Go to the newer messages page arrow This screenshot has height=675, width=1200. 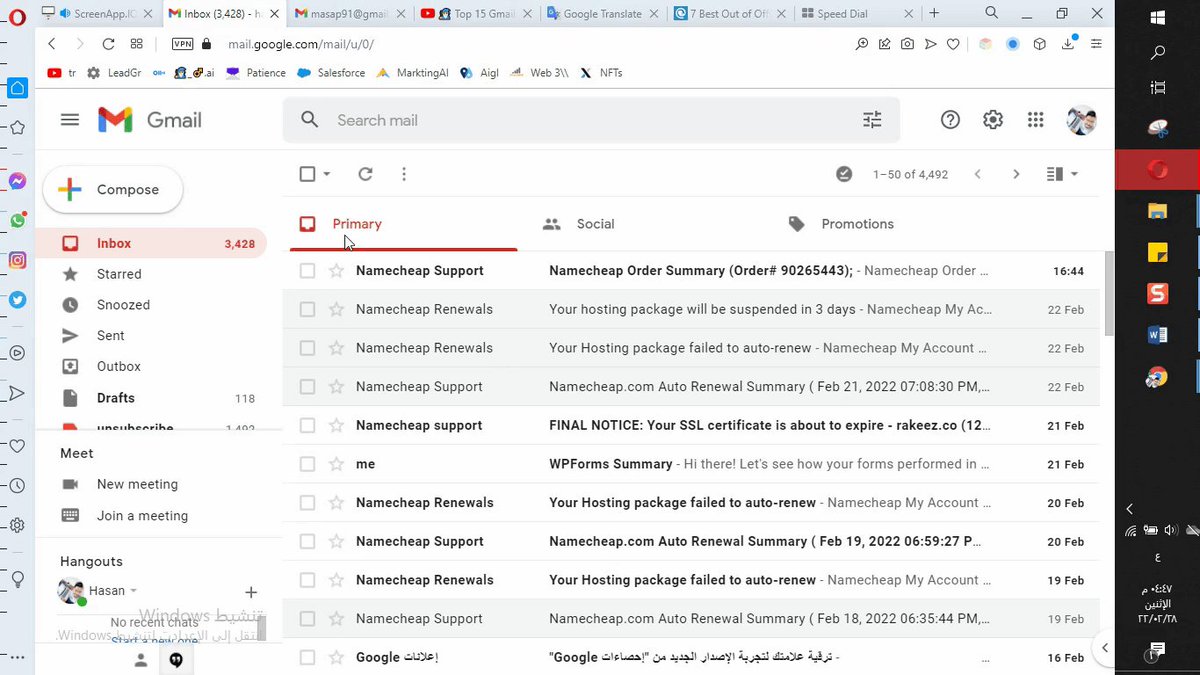tap(977, 174)
